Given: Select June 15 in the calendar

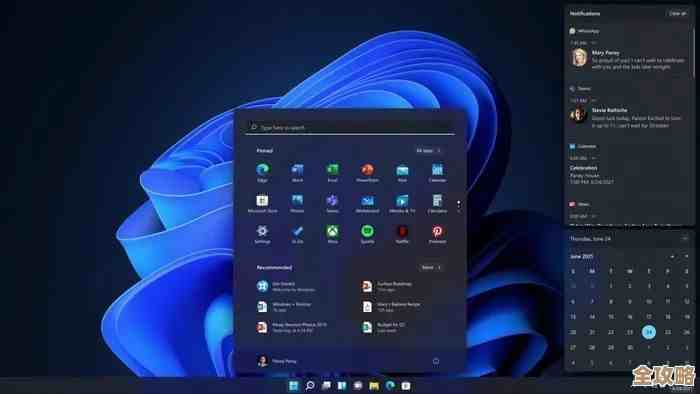Looking at the screenshot, I should click(611, 317).
